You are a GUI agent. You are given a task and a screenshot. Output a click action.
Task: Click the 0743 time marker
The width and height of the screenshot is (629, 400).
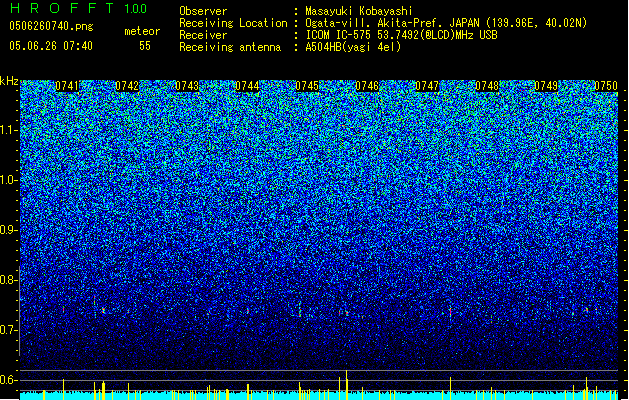(x=187, y=86)
